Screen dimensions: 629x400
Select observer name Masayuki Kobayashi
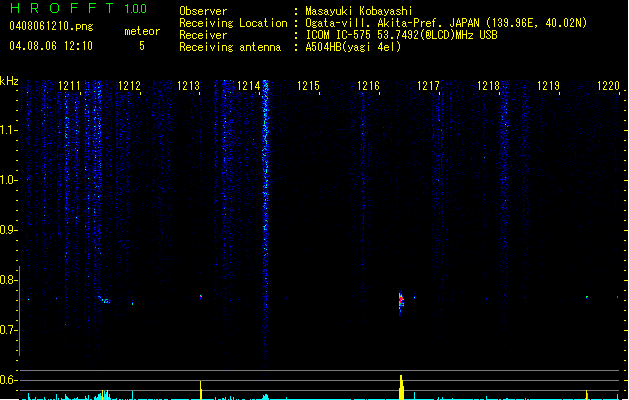[359, 11]
